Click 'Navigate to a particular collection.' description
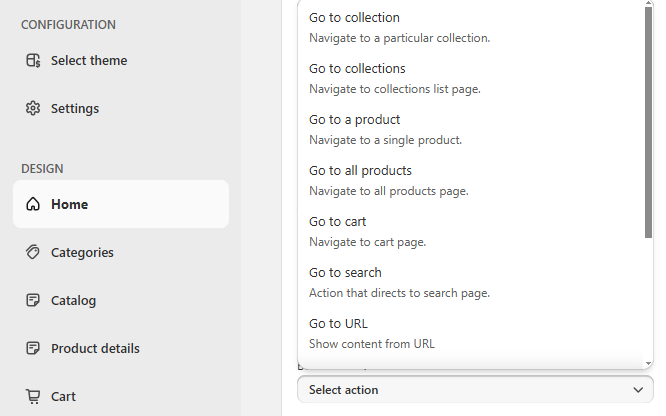666x416 pixels. click(x=399, y=38)
